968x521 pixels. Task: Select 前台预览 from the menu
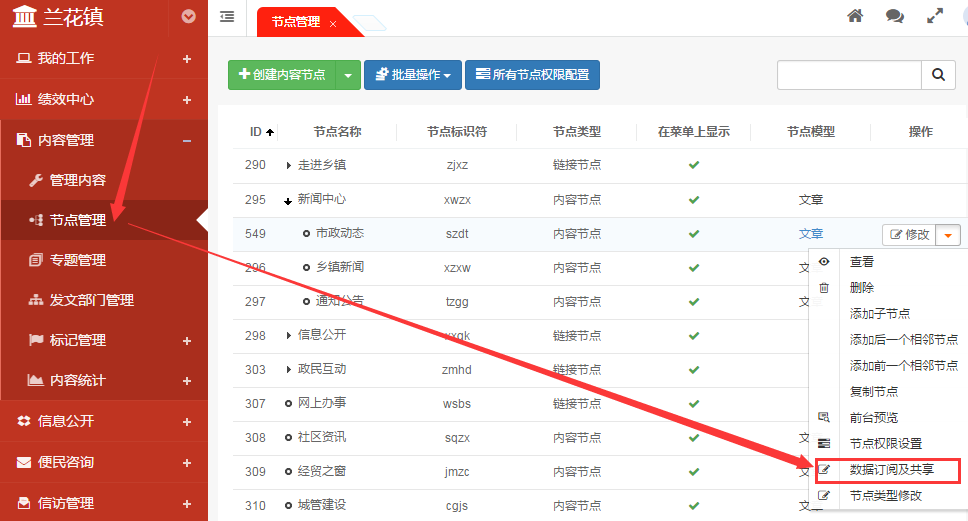874,418
